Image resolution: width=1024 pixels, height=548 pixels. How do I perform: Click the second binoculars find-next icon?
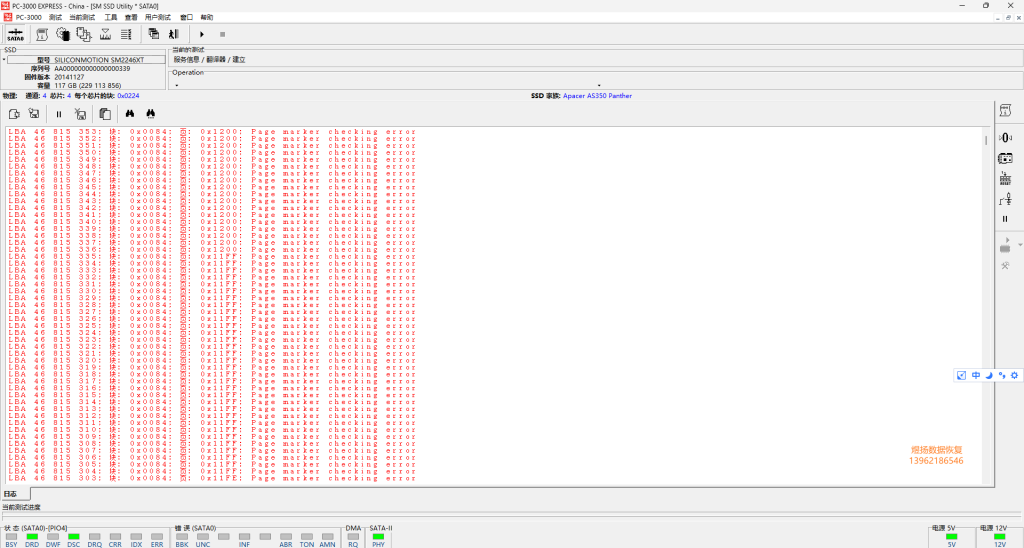tap(151, 114)
